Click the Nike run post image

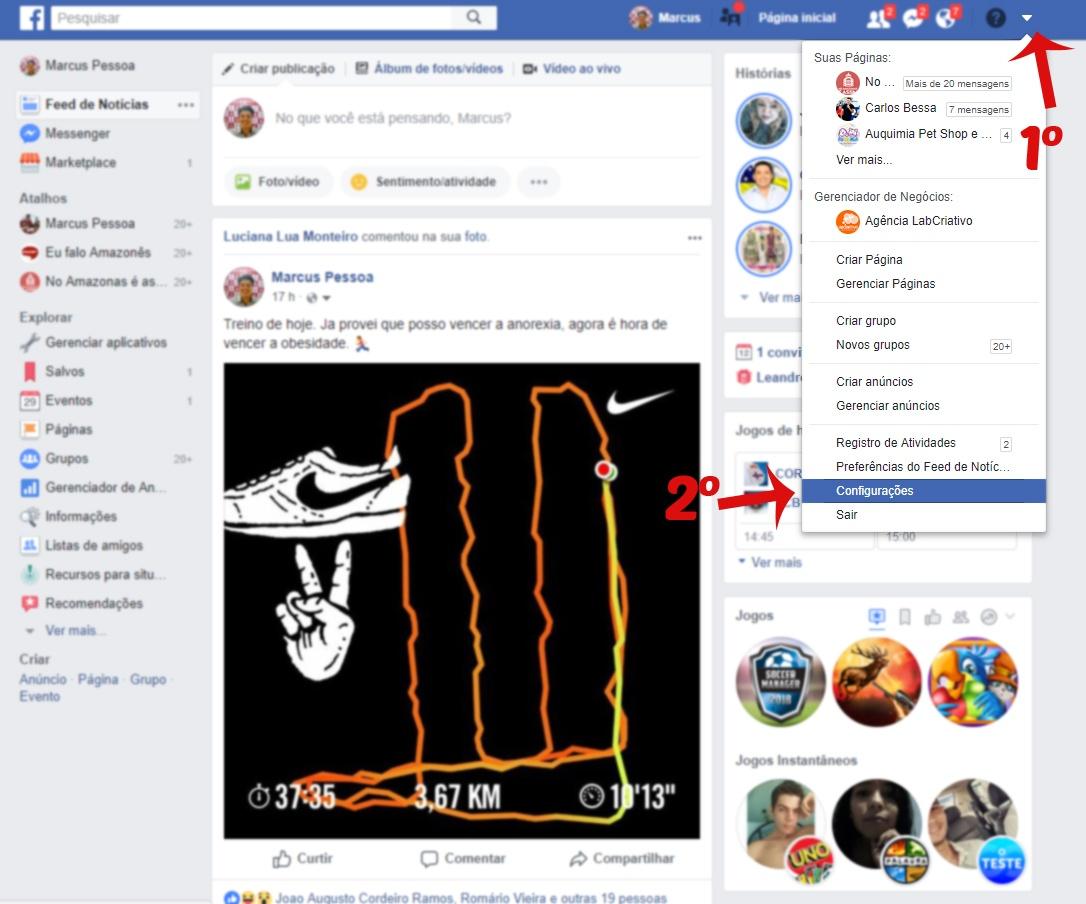coord(461,601)
